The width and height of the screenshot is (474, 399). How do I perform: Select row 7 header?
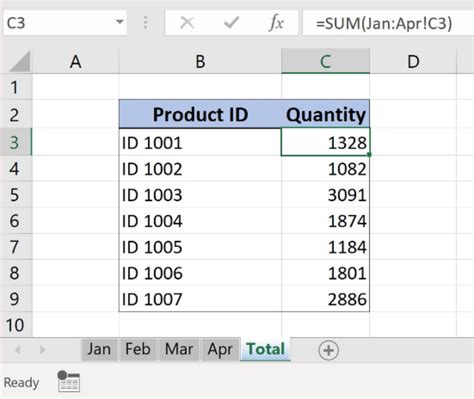coord(16,247)
